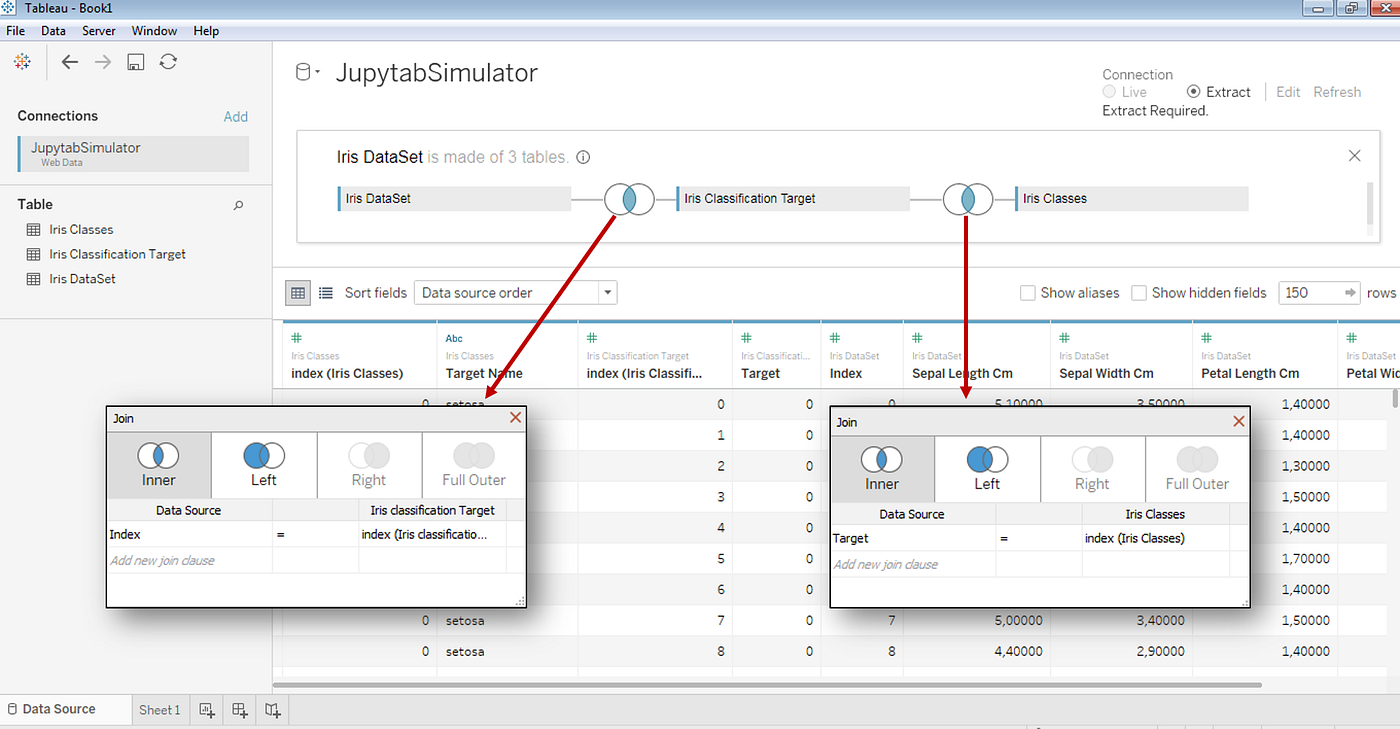The width and height of the screenshot is (1400, 729).
Task: Switch to the Sheet 1 tab
Action: pyautogui.click(x=159, y=709)
